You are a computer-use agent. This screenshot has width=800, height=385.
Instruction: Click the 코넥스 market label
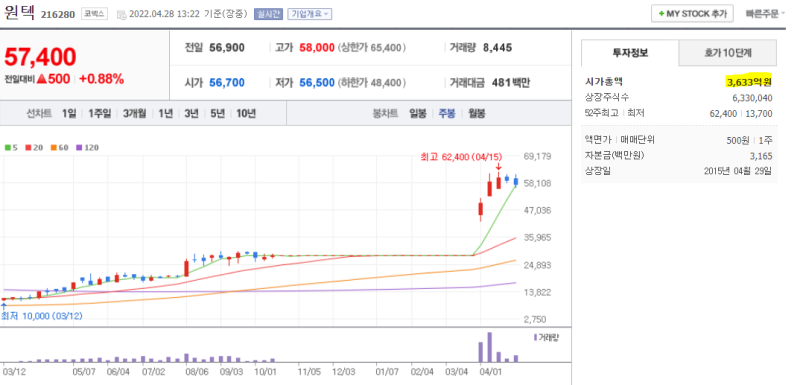tap(94, 14)
